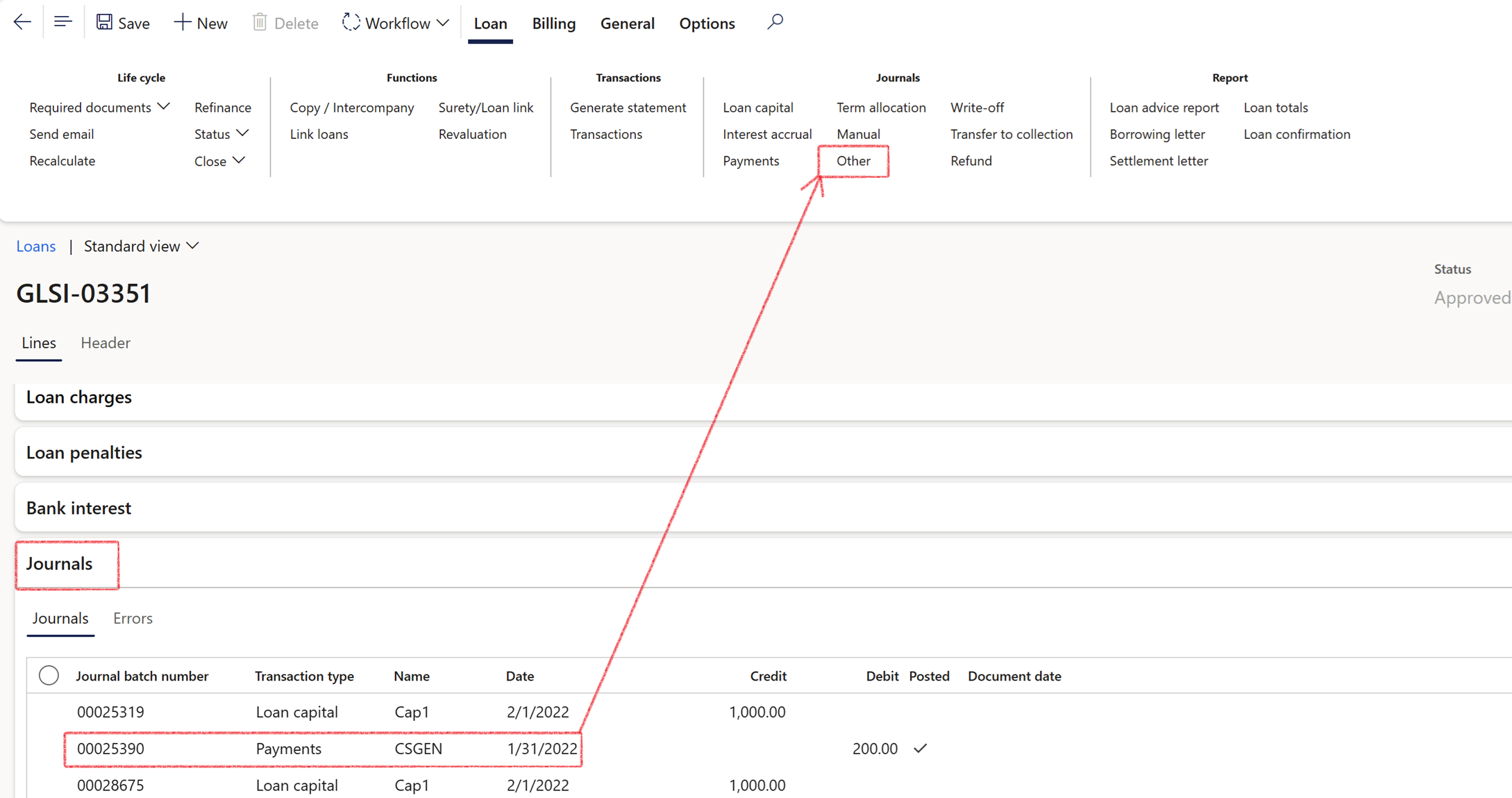Click the Refund button
Screen dimensions: 1512x798
(x=971, y=160)
